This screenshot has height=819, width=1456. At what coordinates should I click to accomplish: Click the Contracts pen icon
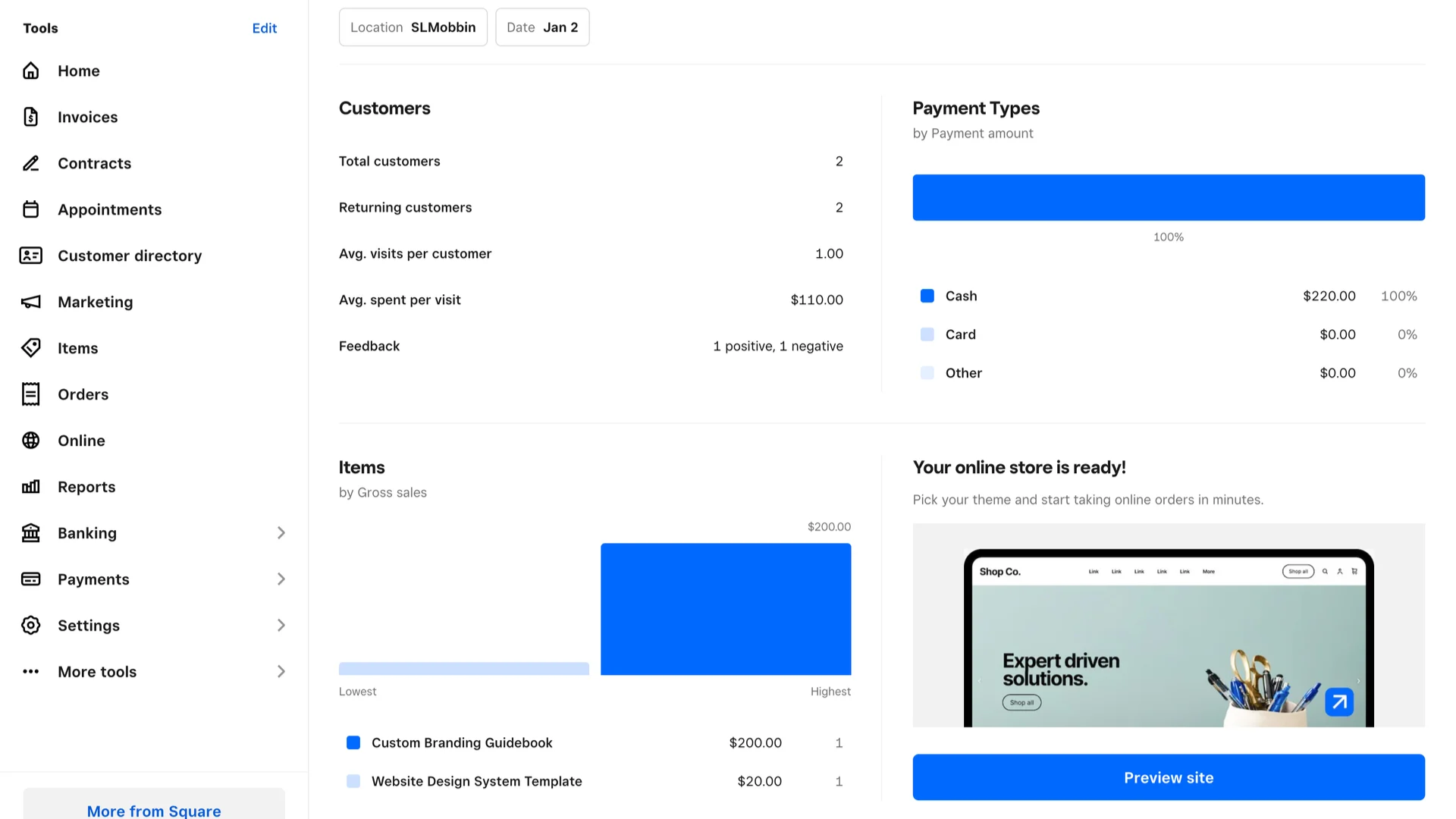click(30, 163)
